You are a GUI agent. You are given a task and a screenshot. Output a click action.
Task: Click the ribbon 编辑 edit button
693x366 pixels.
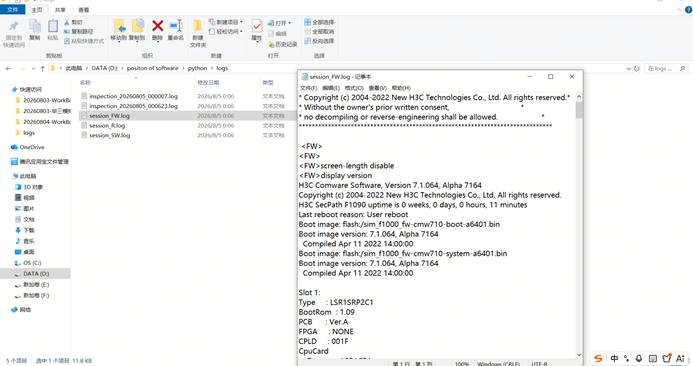pyautogui.click(x=278, y=34)
